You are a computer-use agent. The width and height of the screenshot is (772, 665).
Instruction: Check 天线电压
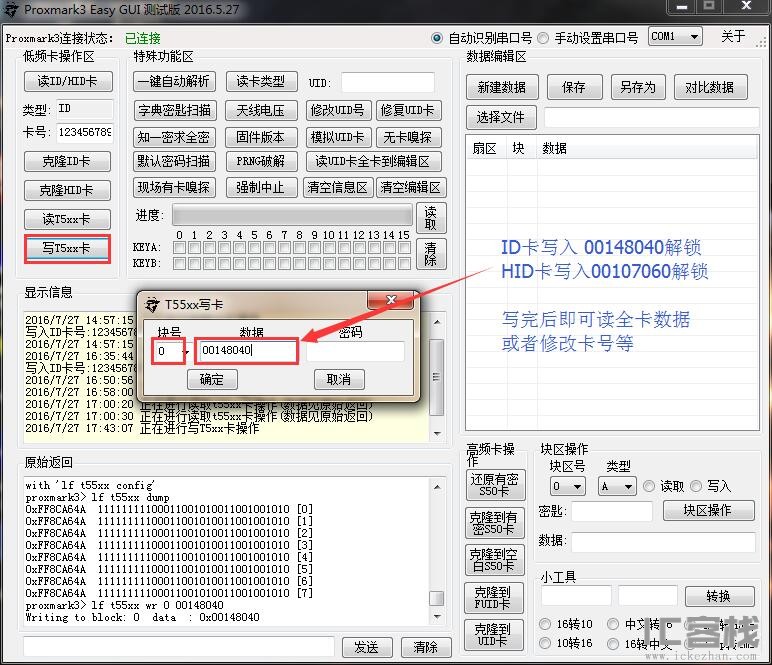(261, 110)
